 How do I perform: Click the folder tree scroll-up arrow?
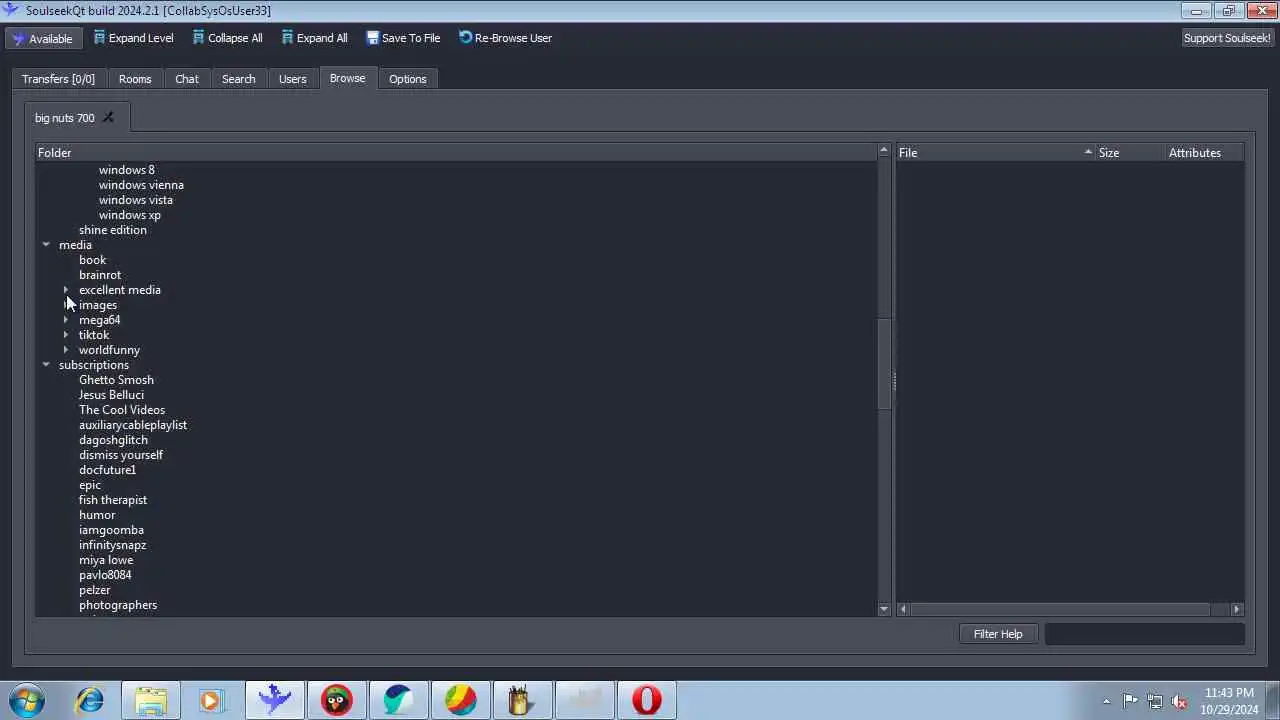pyautogui.click(x=883, y=151)
